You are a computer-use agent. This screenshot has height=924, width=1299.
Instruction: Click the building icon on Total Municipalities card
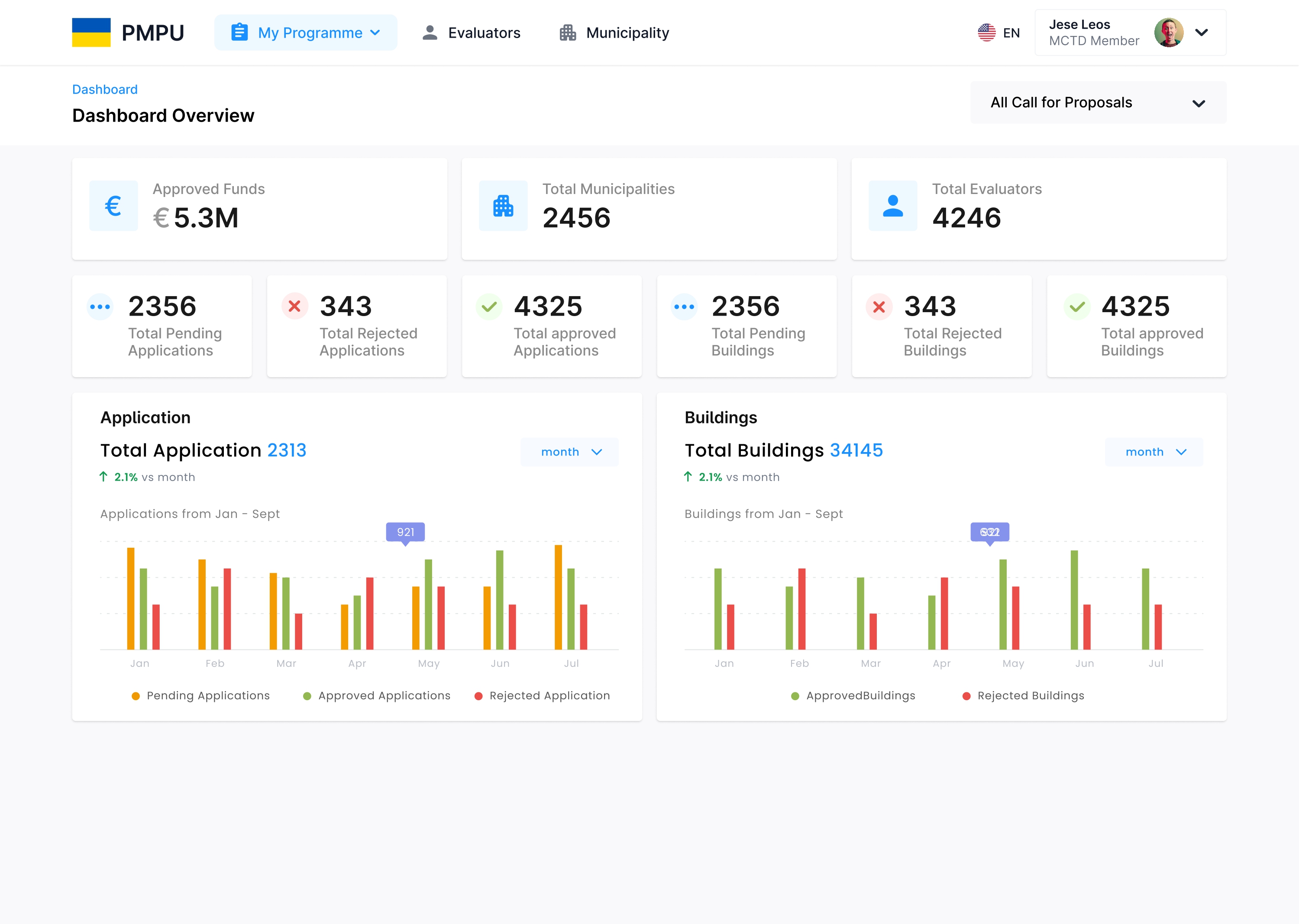pyautogui.click(x=503, y=206)
